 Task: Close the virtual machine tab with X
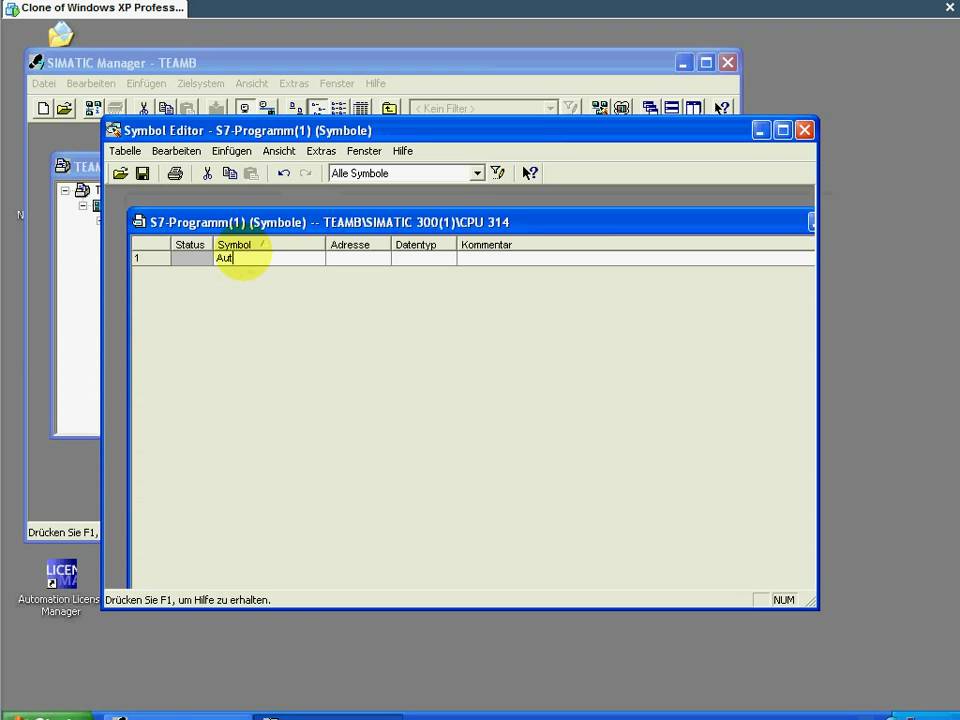(x=950, y=7)
